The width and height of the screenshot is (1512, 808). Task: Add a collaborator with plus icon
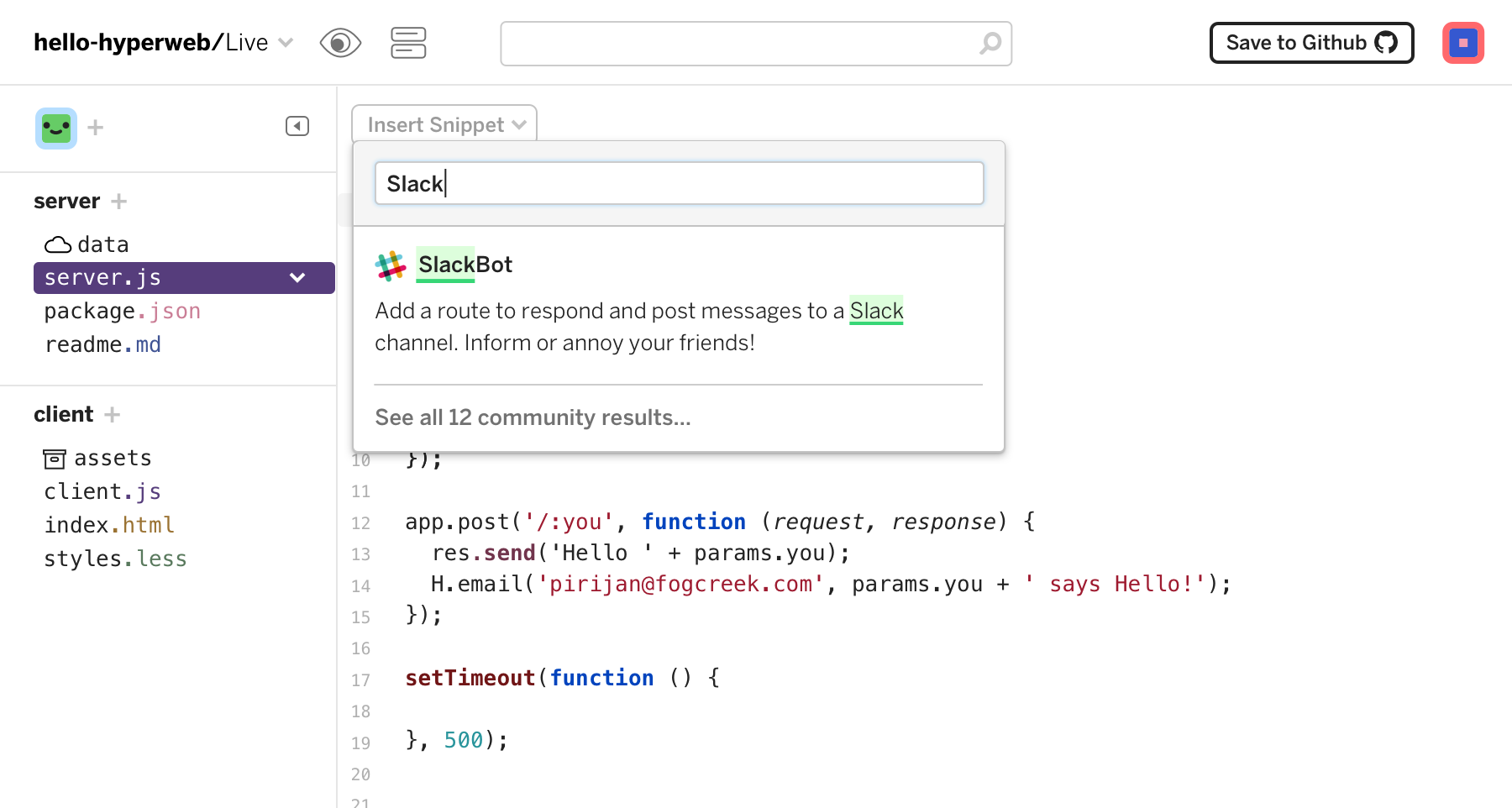pyautogui.click(x=96, y=128)
